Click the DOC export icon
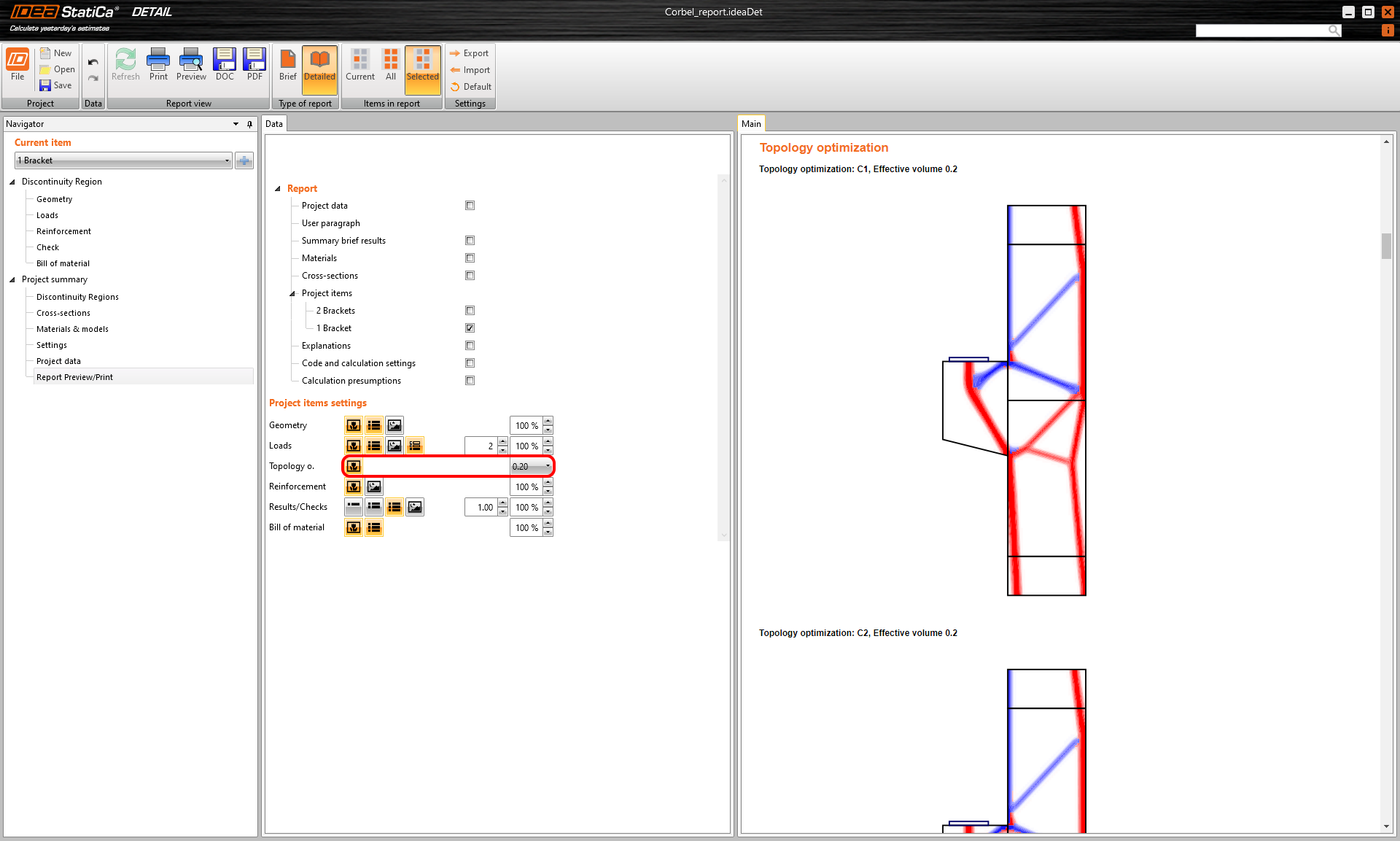Viewport: 1400px width, 841px height. (x=225, y=64)
